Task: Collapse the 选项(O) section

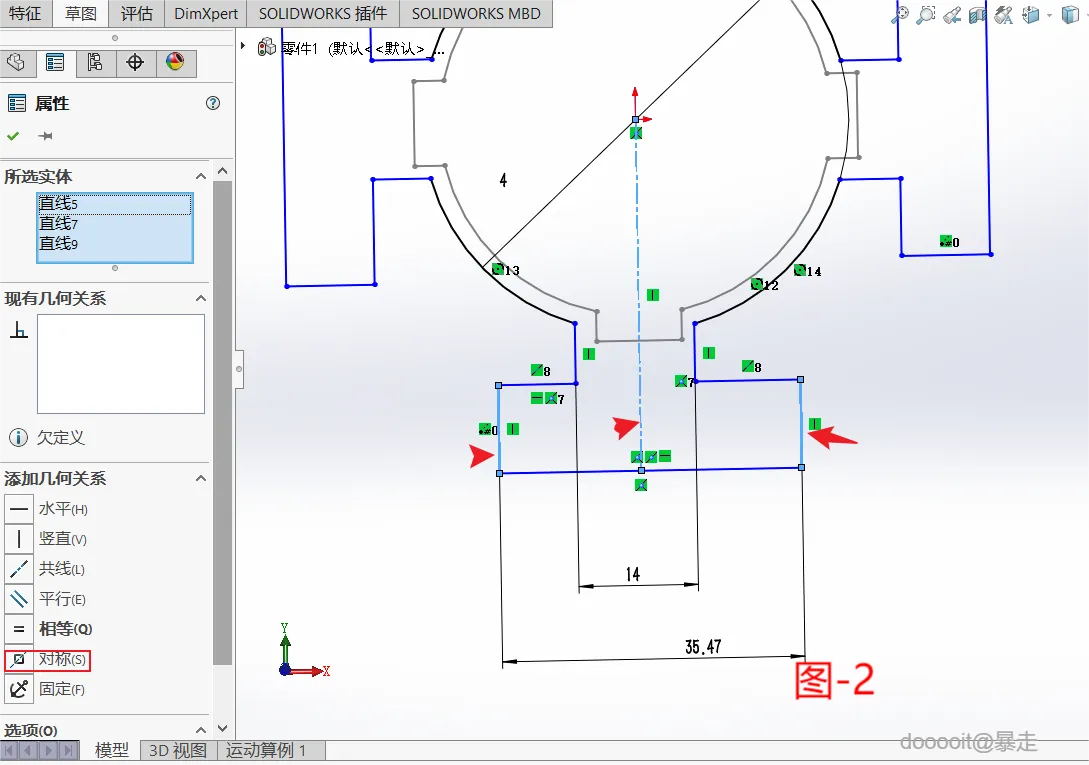Action: click(201, 730)
